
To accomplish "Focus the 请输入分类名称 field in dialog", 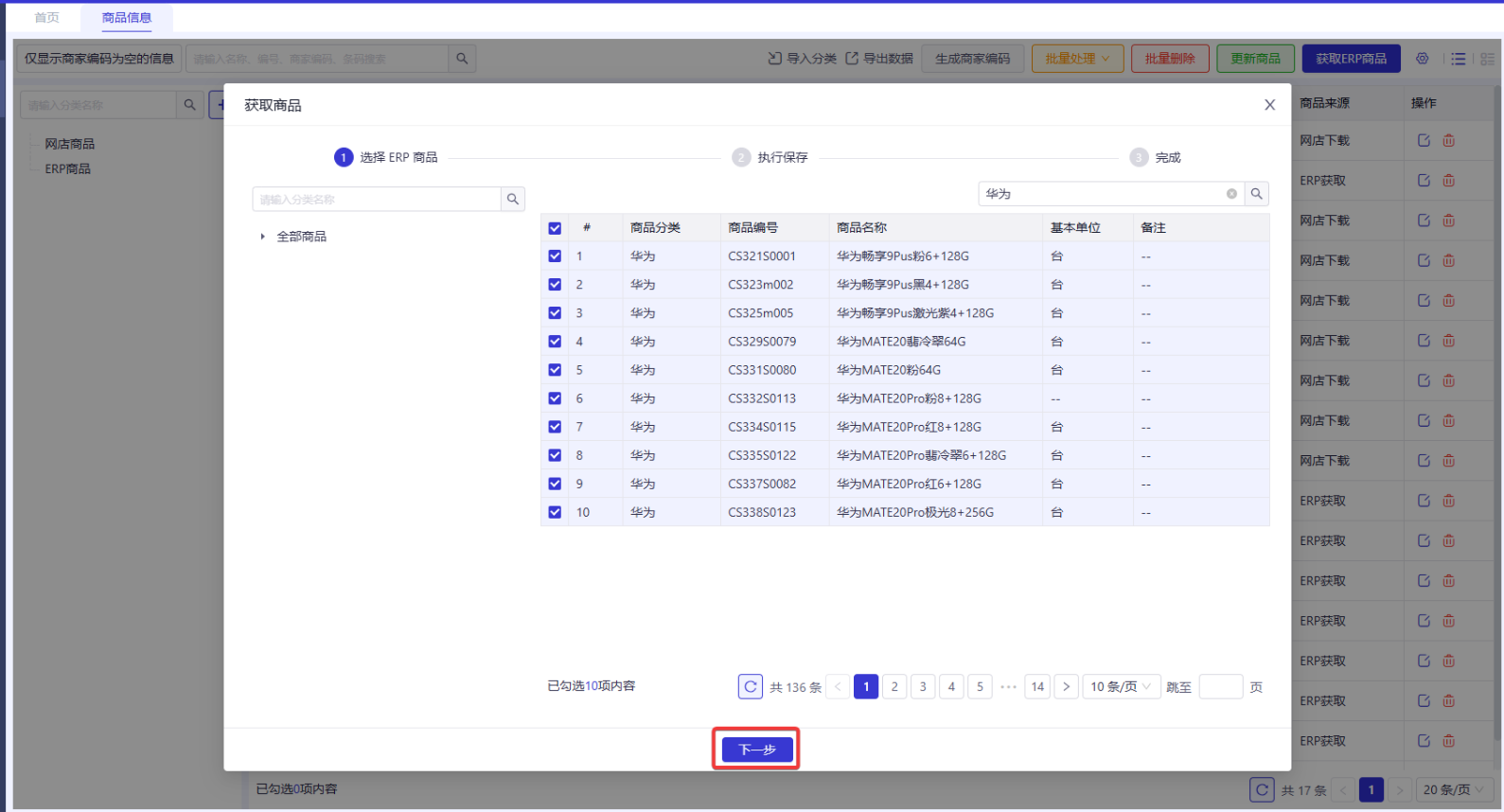I will pyautogui.click(x=377, y=200).
